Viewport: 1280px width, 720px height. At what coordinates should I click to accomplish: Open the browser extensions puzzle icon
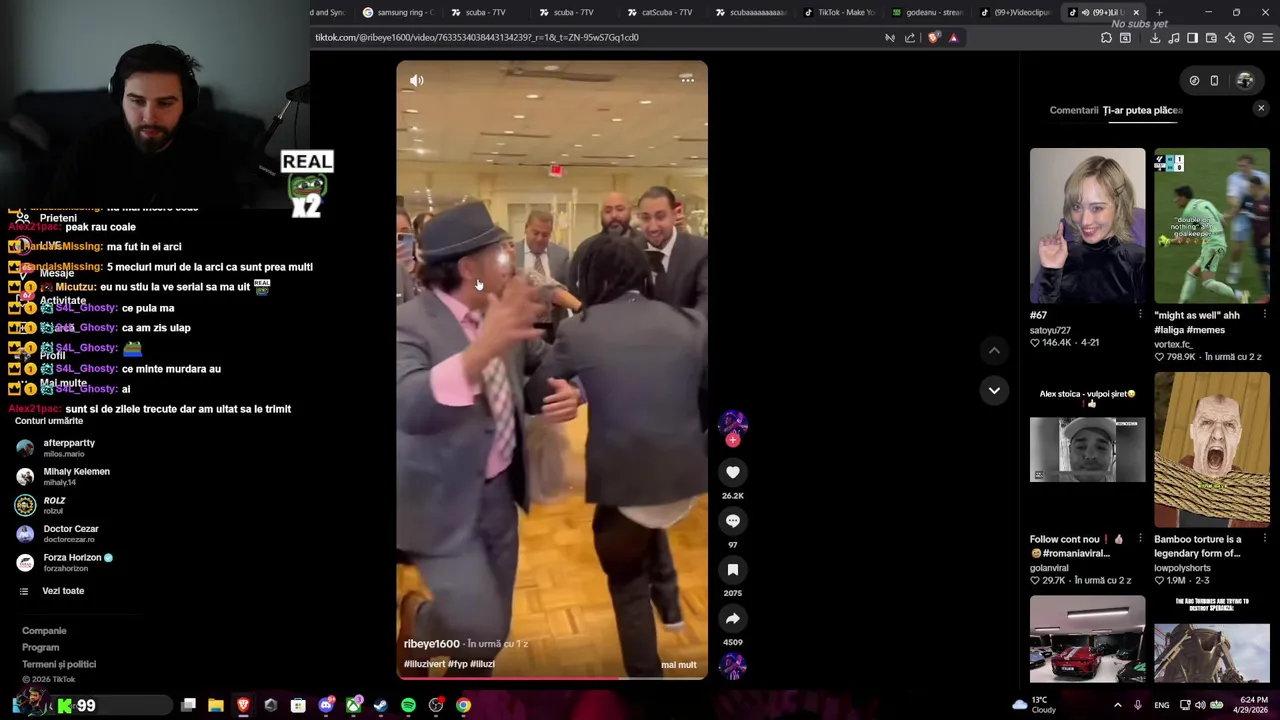point(1106,38)
